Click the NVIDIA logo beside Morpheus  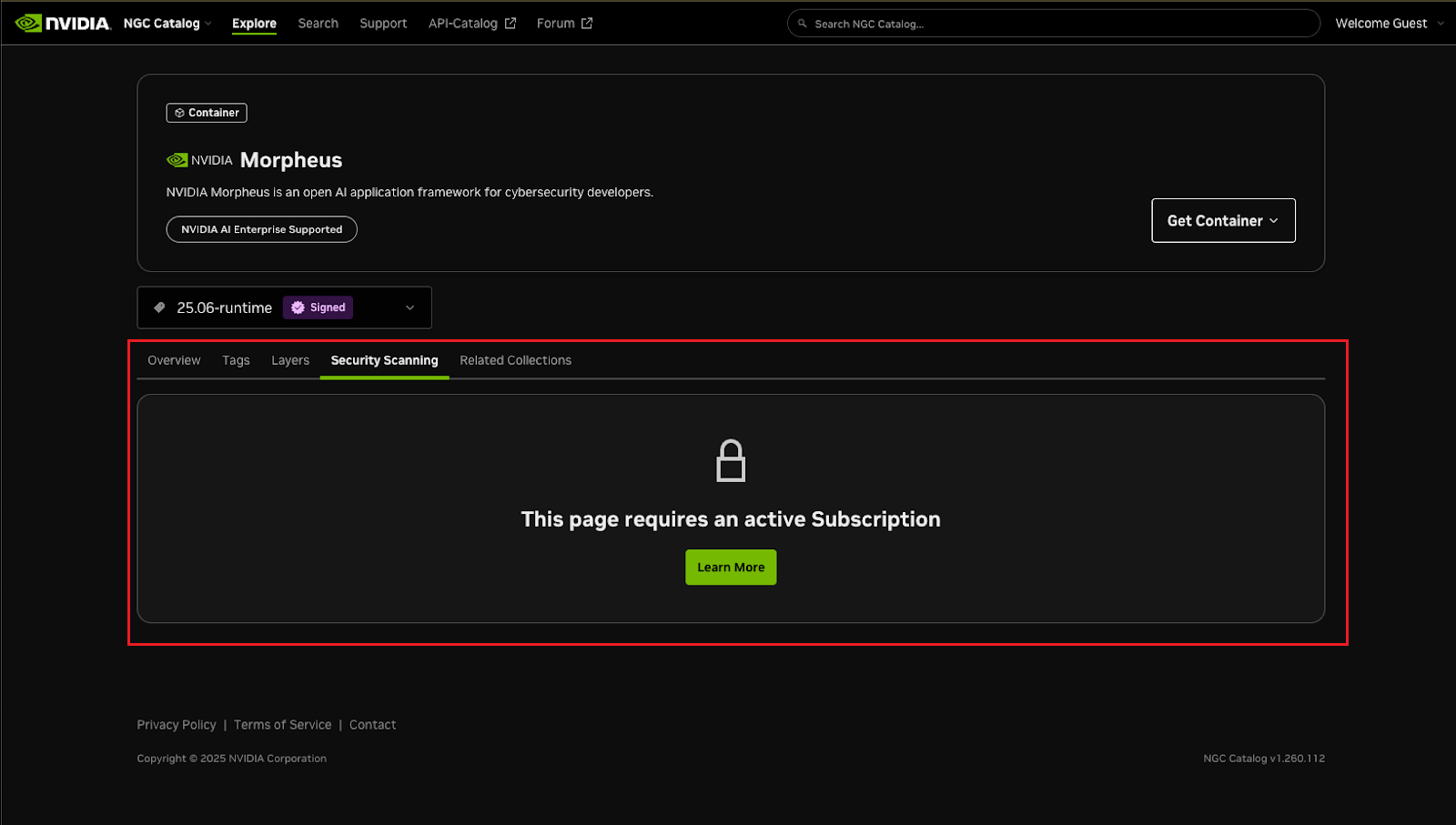point(199,160)
